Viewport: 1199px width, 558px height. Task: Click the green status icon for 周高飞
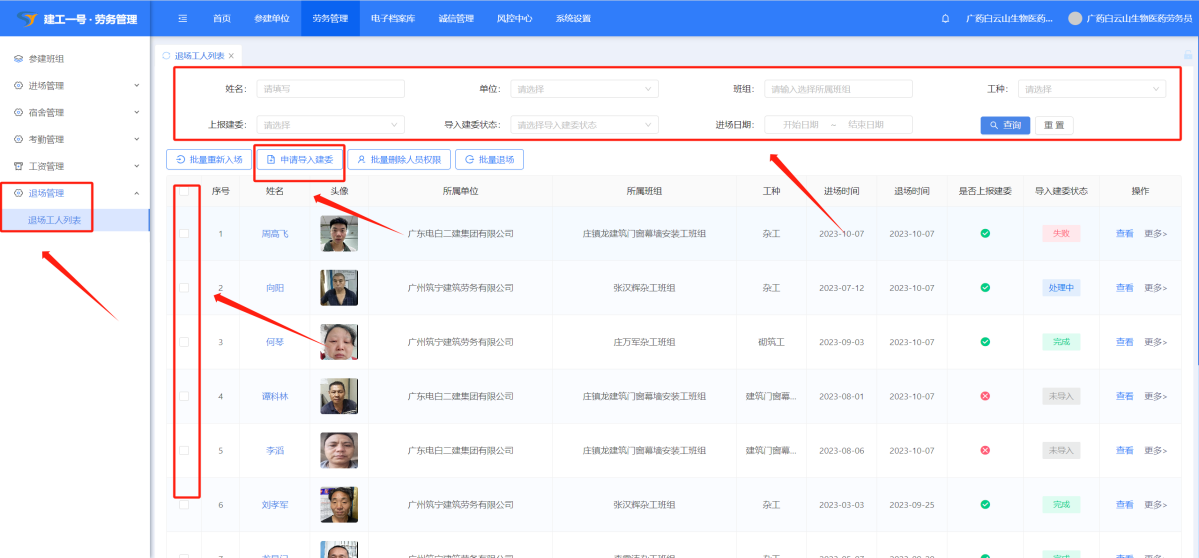[985, 233]
